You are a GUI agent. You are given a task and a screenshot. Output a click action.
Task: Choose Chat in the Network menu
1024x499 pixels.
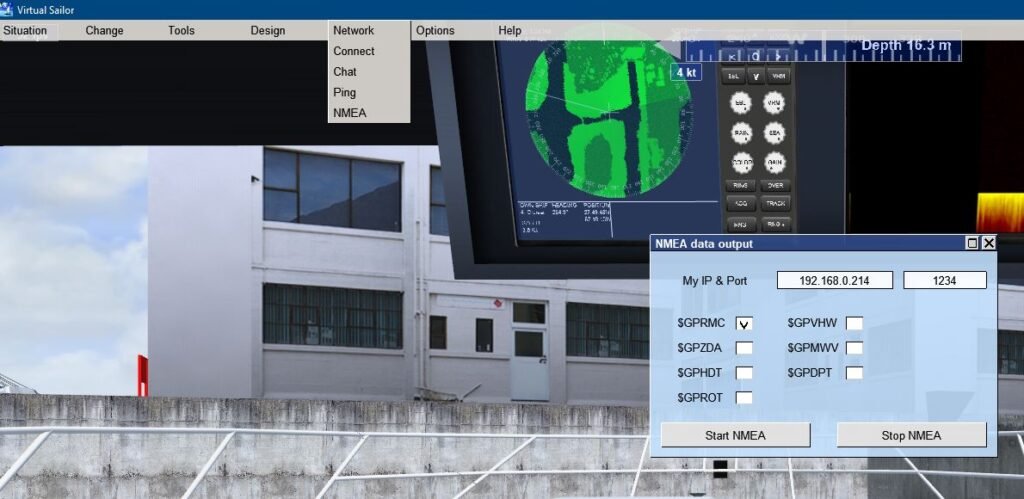[345, 72]
